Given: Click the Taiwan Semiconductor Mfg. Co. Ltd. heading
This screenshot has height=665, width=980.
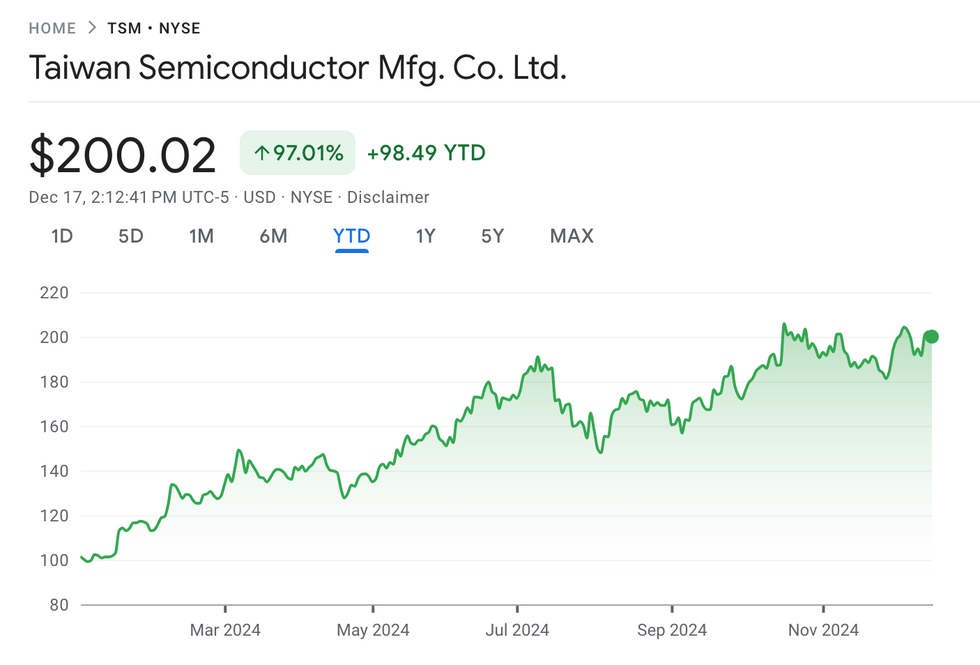Looking at the screenshot, I should (x=298, y=68).
